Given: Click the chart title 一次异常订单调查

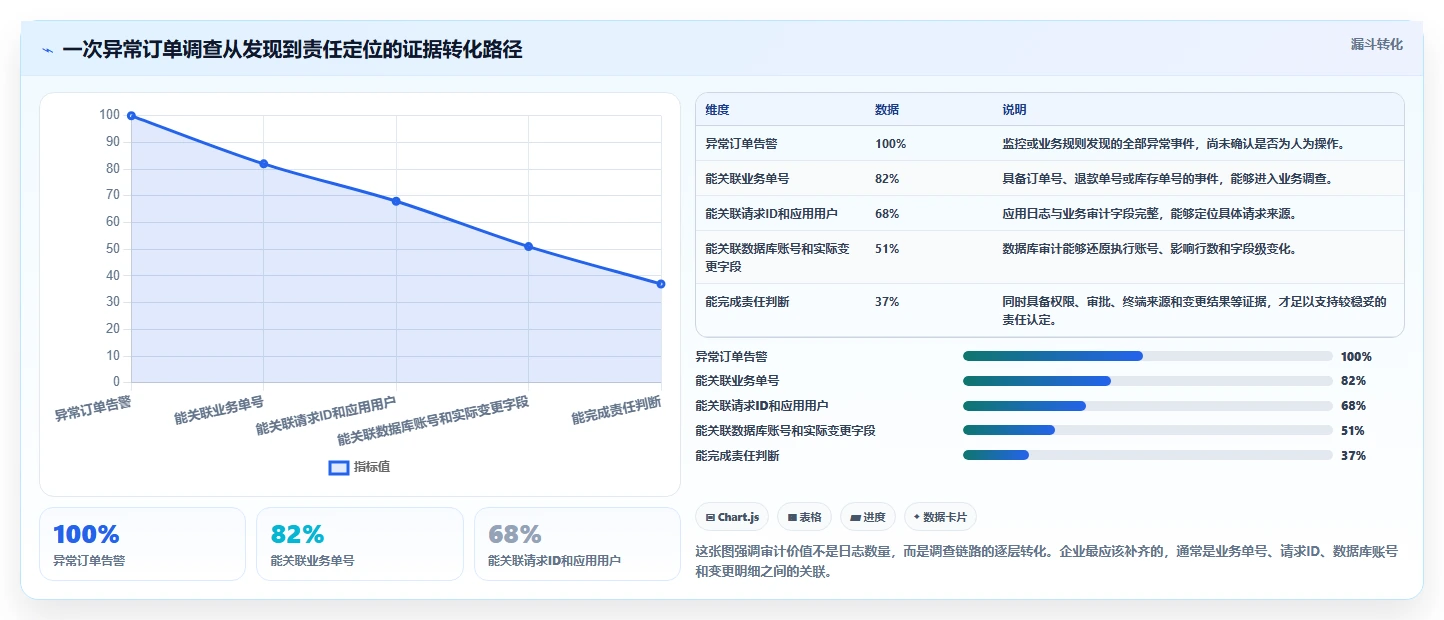Looking at the screenshot, I should 292,50.
